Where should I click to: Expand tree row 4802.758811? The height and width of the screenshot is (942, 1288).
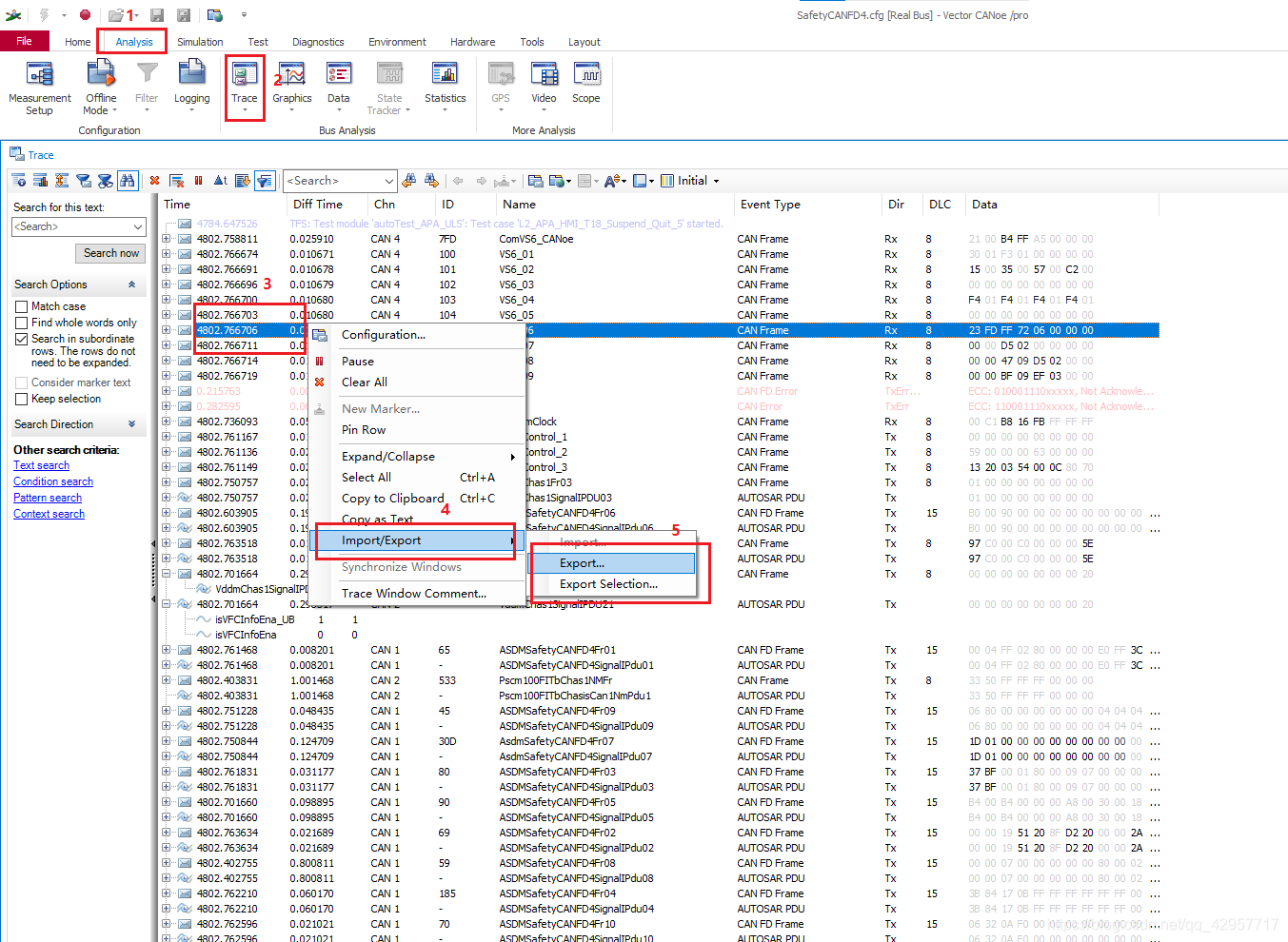click(x=167, y=239)
